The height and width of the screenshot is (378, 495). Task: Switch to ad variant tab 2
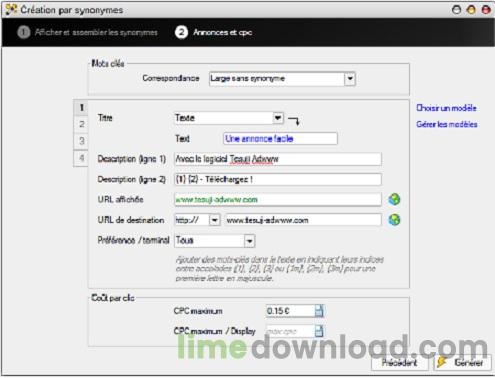pos(81,124)
